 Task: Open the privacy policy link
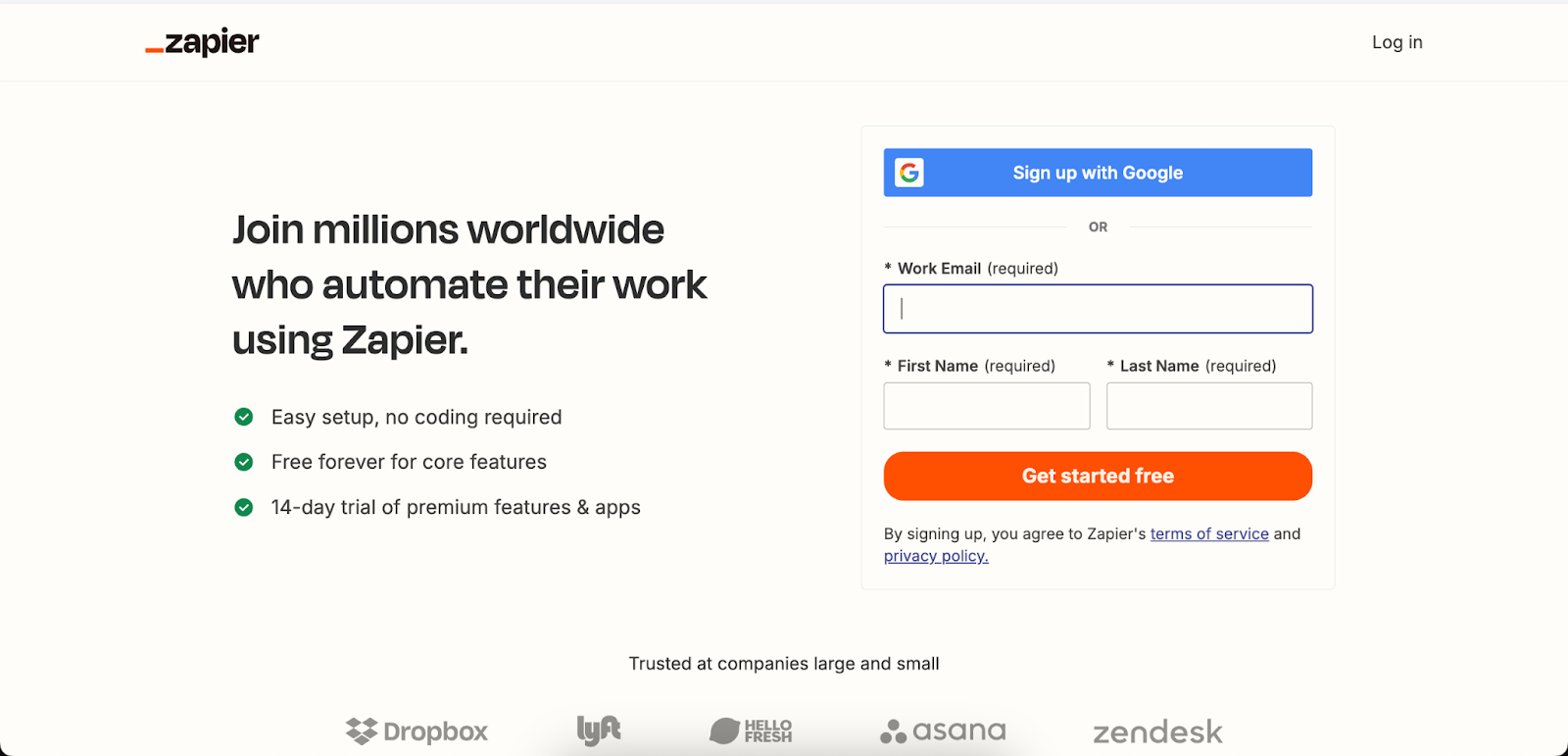(936, 556)
